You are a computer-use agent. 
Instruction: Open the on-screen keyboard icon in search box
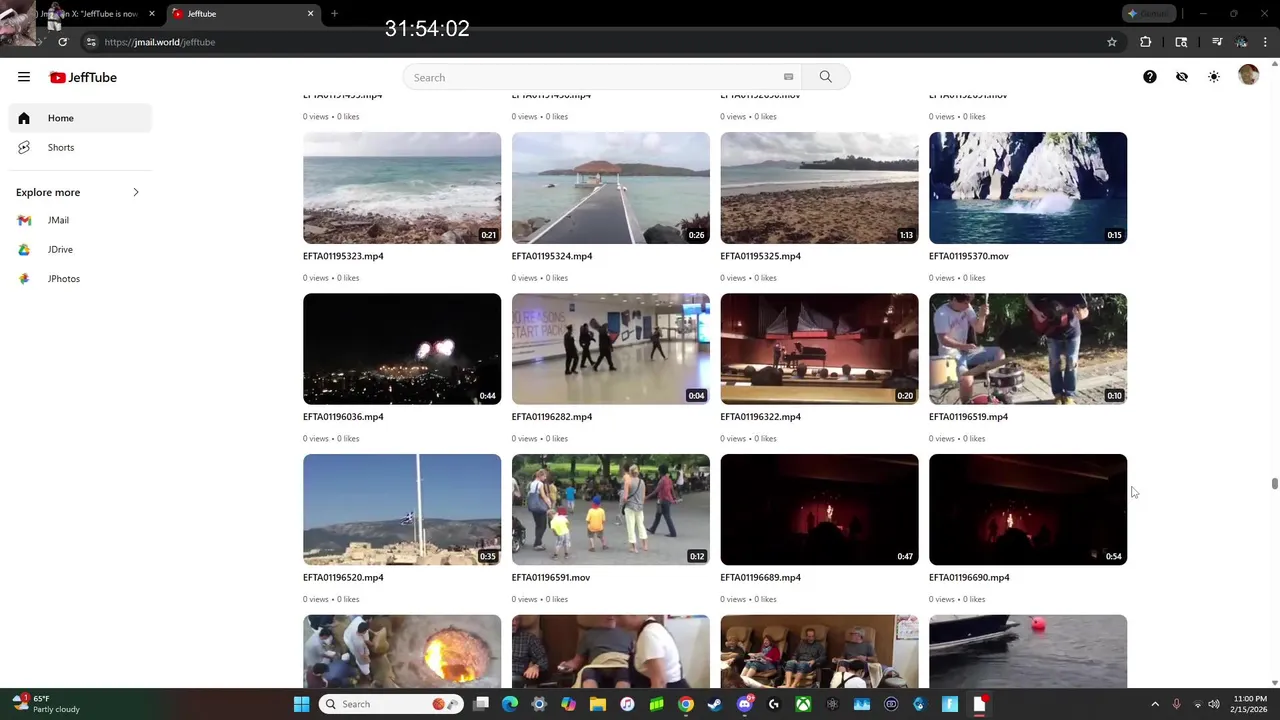pos(788,77)
